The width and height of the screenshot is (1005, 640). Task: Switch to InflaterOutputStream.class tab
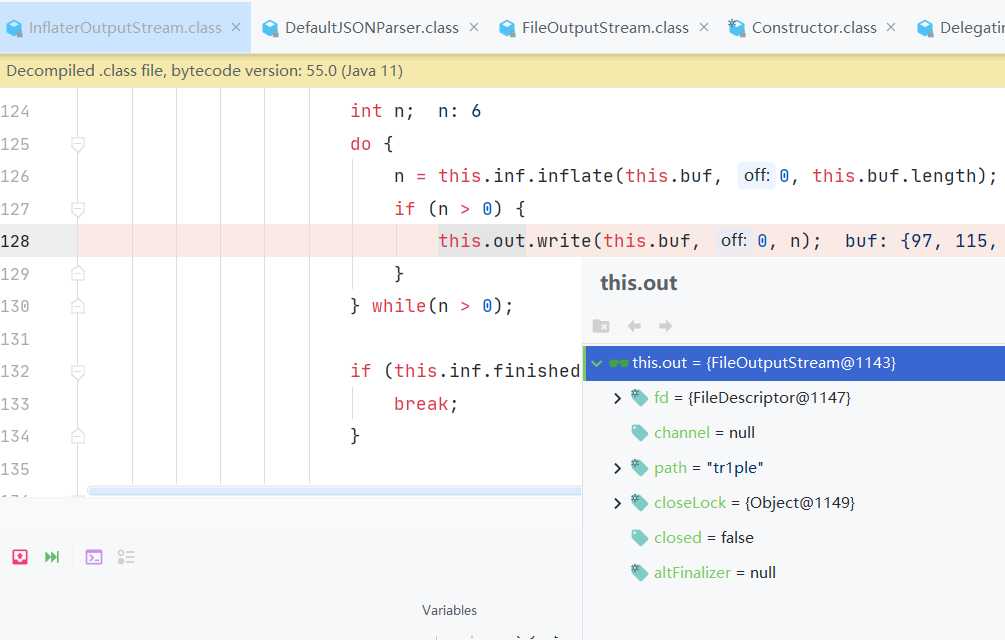[x=125, y=28]
